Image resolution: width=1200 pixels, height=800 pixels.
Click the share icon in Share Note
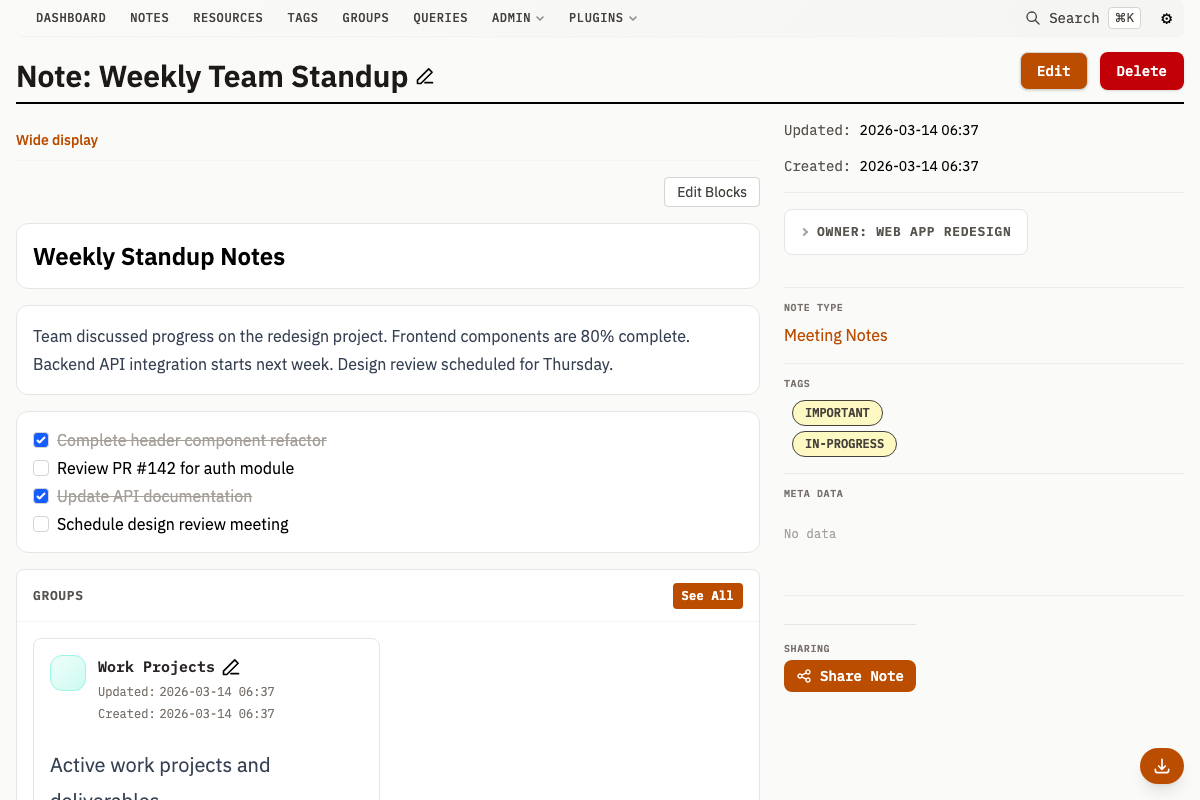pos(803,676)
